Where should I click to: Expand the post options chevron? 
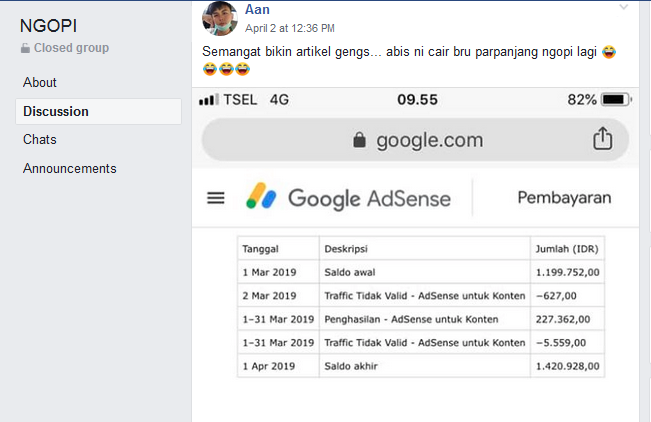coord(625,8)
